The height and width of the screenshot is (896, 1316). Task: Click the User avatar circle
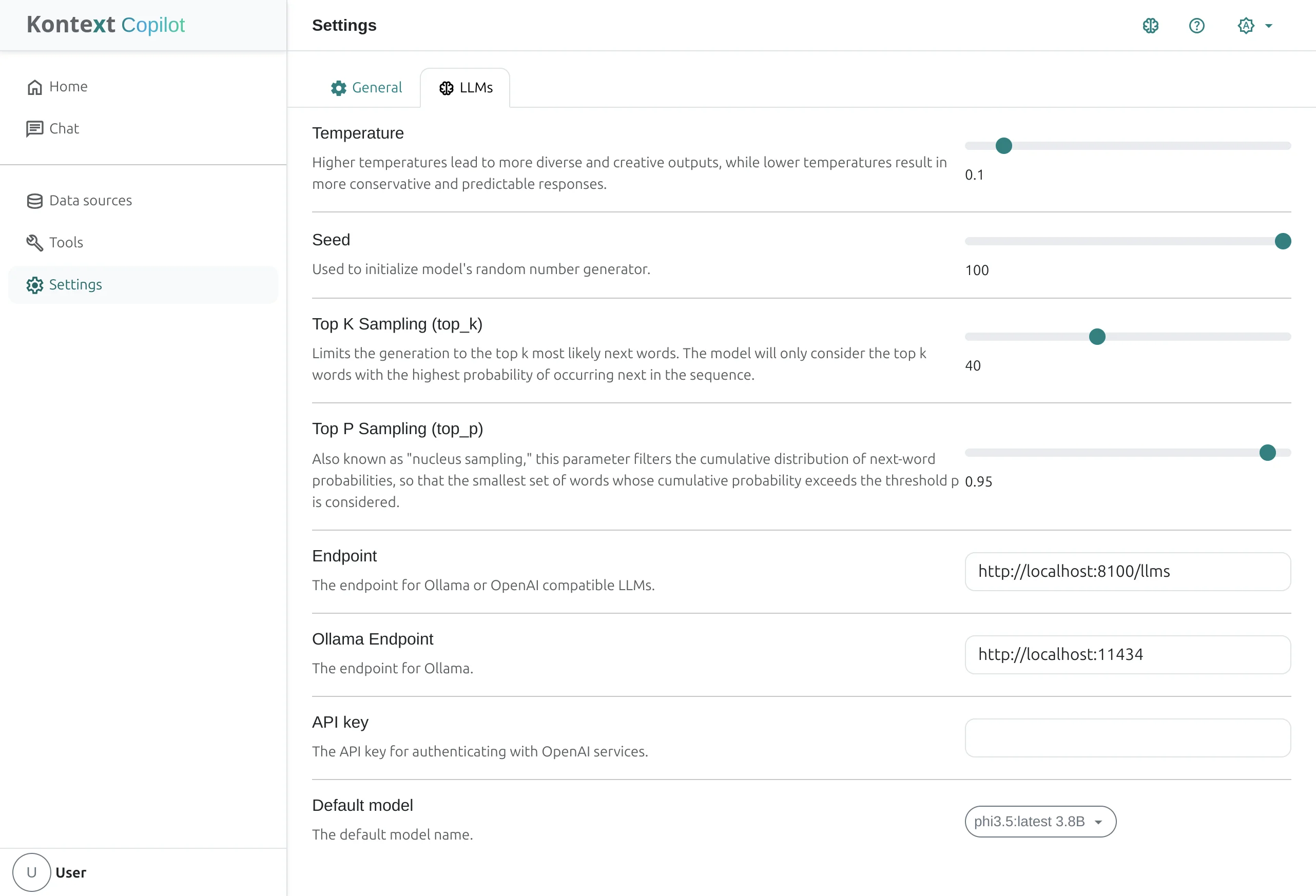(x=31, y=872)
